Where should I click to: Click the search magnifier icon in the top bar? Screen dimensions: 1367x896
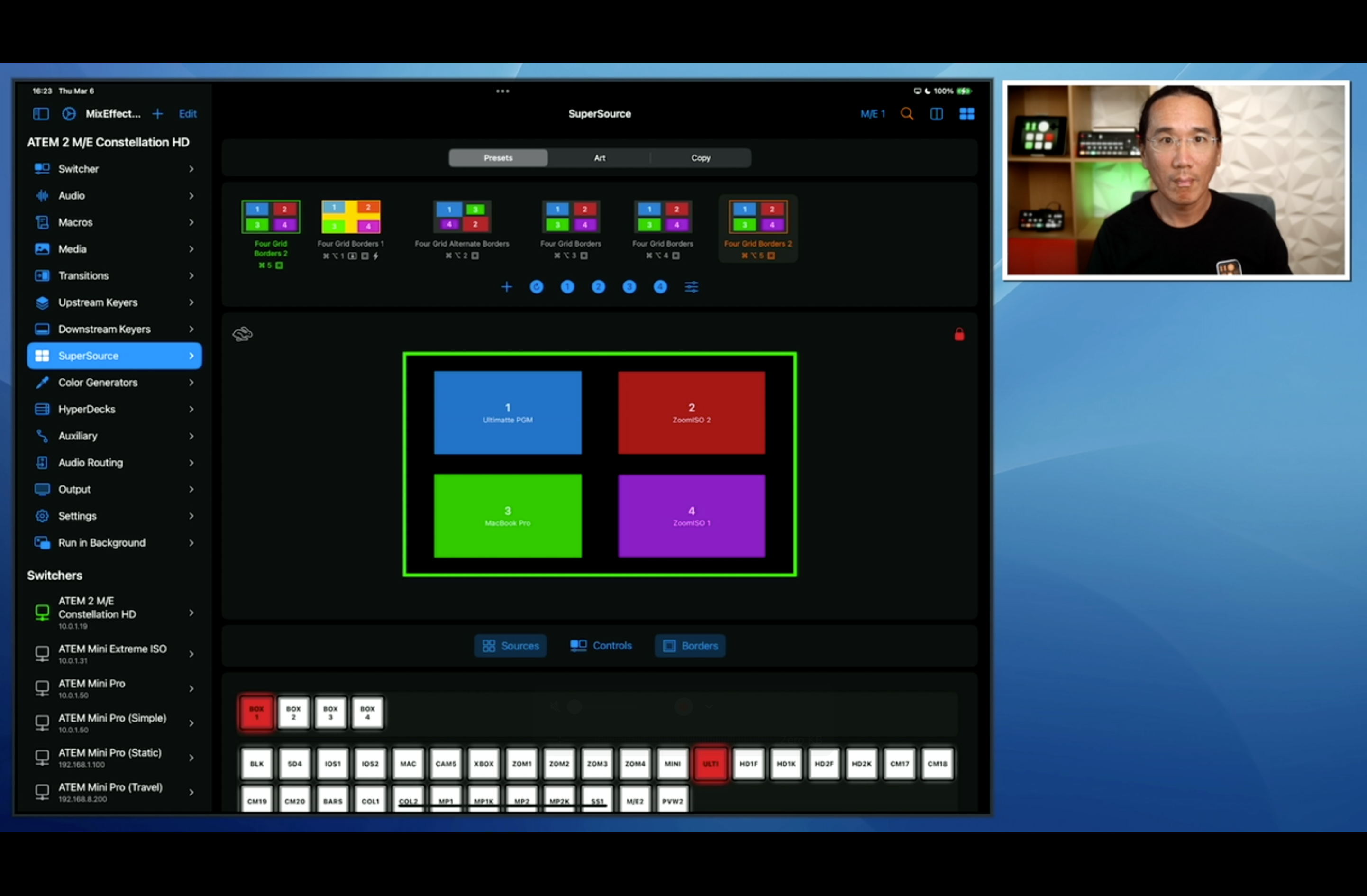pyautogui.click(x=907, y=114)
